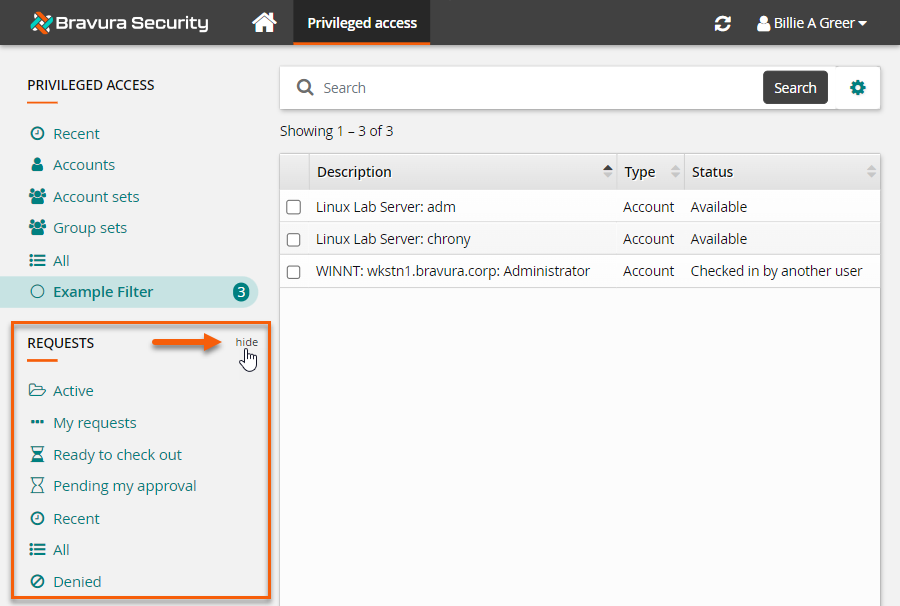Image resolution: width=900 pixels, height=606 pixels.
Task: Click the Account sets group icon
Action: (37, 197)
